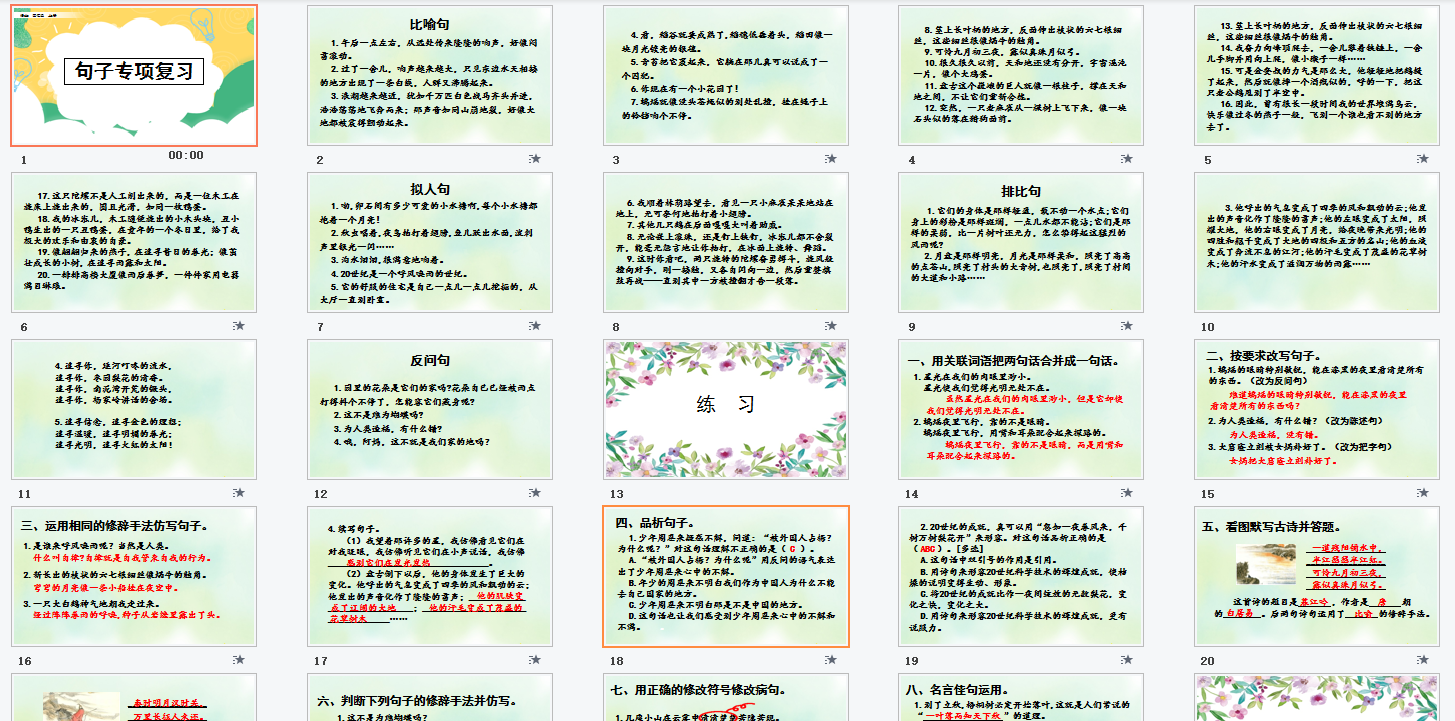Click the slide number label 8

click(x=616, y=327)
